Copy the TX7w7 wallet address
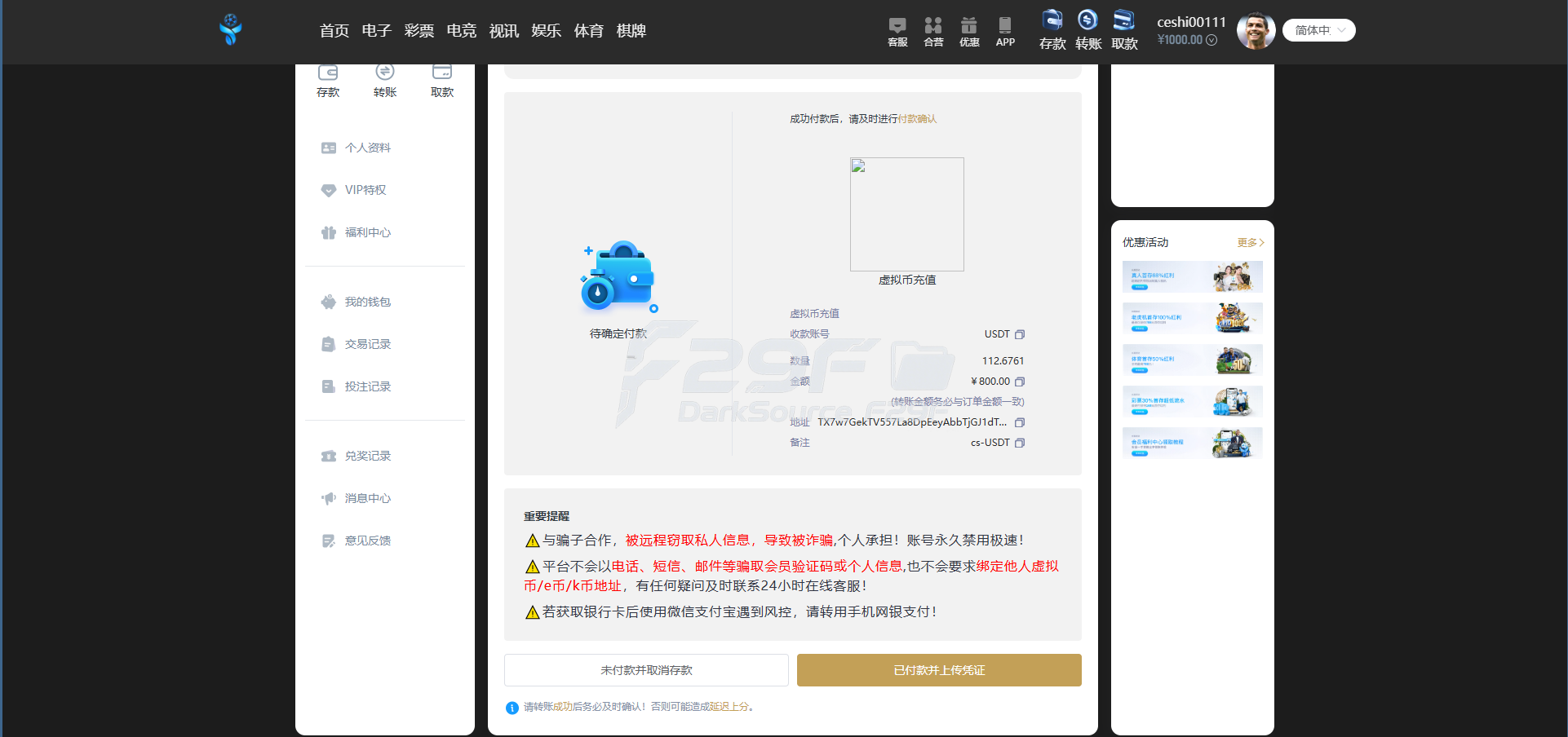 point(1020,422)
